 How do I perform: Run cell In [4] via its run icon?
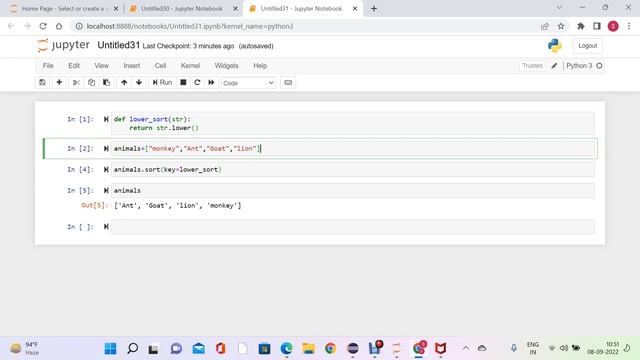[x=106, y=169]
